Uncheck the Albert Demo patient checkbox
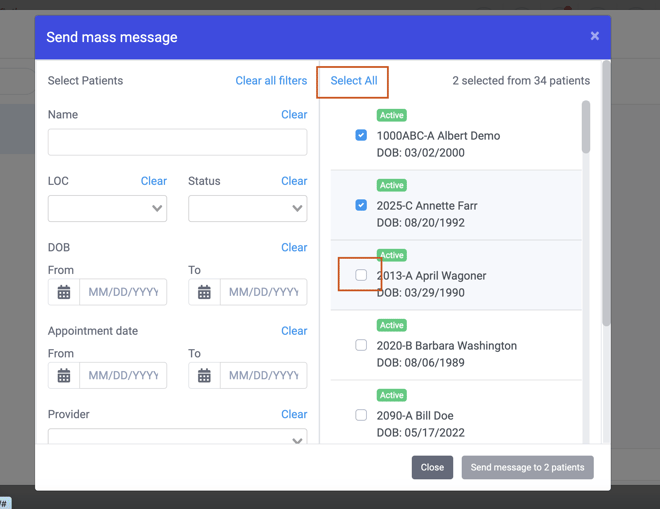The image size is (660, 509). pos(361,135)
